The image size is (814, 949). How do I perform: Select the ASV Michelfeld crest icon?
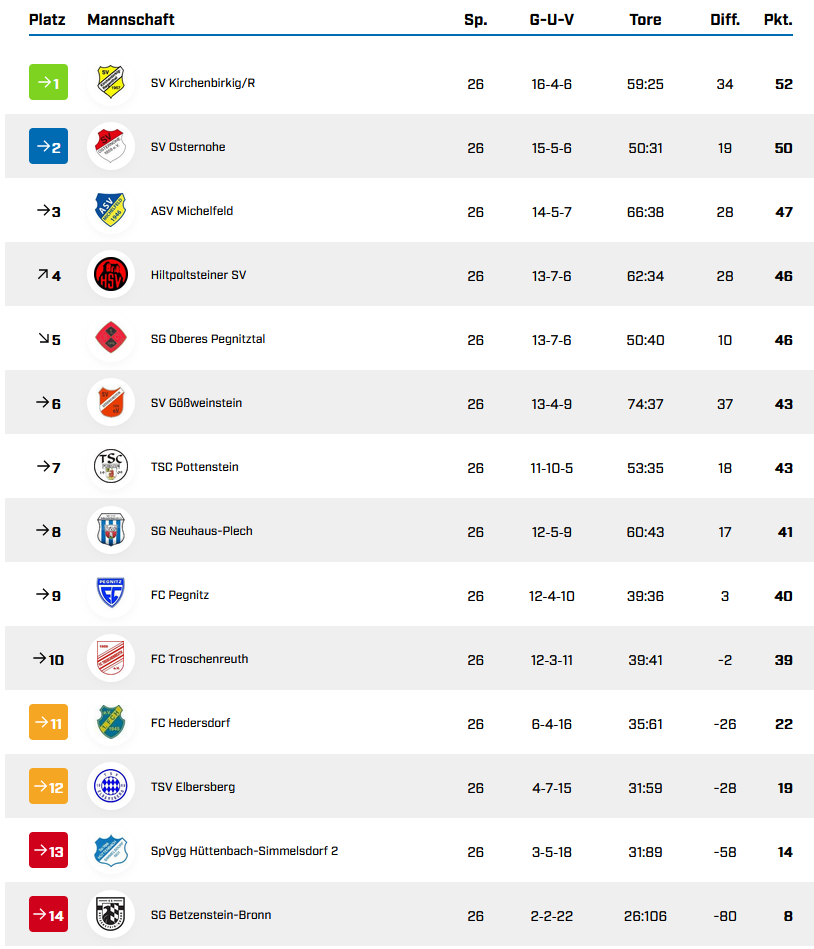(111, 210)
